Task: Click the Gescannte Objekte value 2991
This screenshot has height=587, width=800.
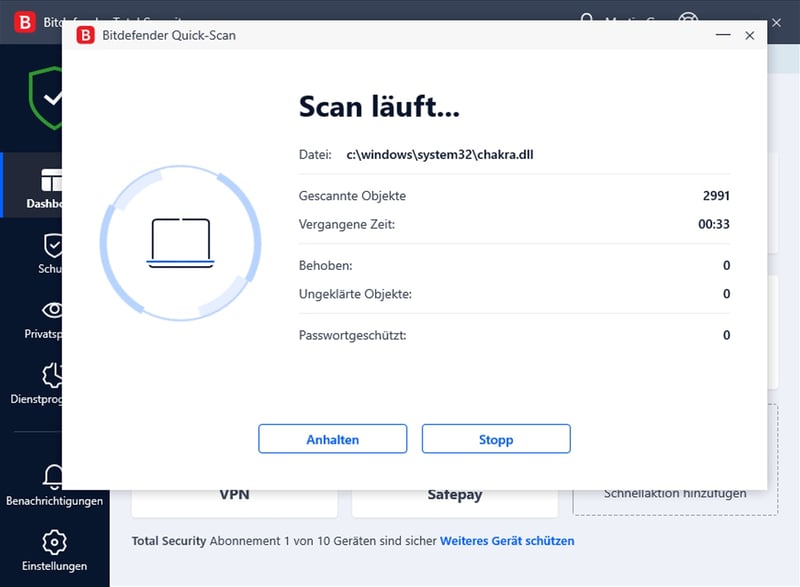Action: pyautogui.click(x=716, y=196)
